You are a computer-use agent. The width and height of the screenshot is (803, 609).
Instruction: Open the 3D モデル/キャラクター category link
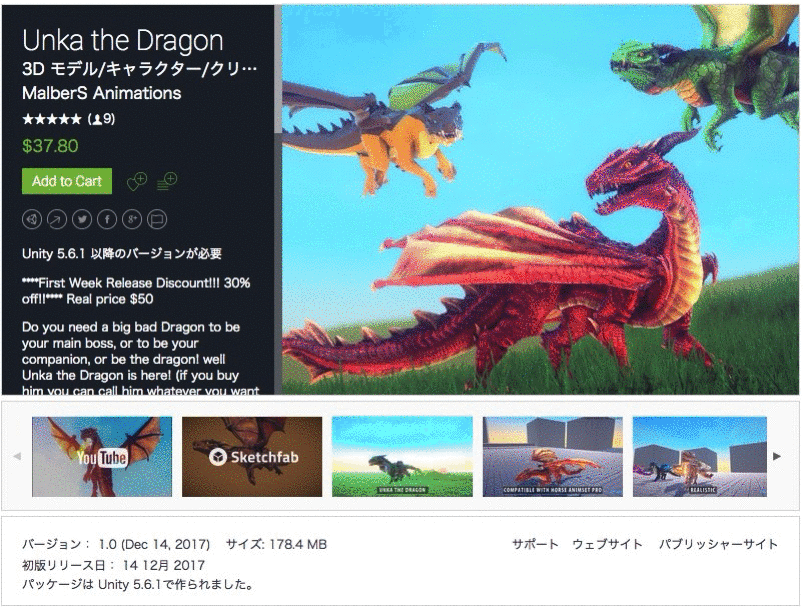[139, 69]
